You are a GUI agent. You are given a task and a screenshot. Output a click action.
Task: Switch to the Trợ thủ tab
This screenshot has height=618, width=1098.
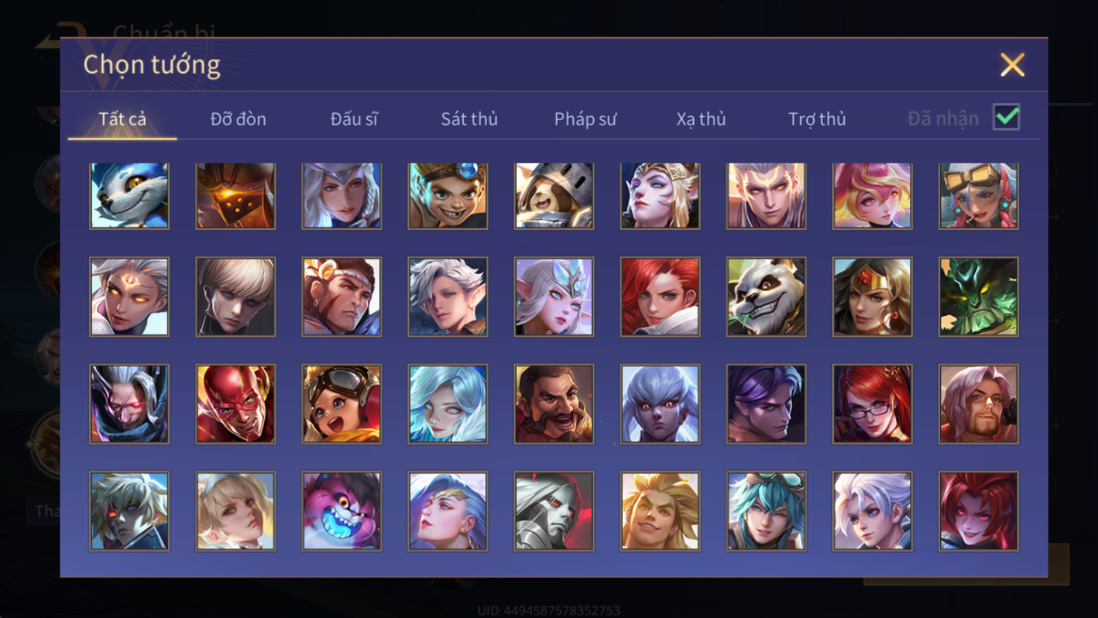point(817,119)
